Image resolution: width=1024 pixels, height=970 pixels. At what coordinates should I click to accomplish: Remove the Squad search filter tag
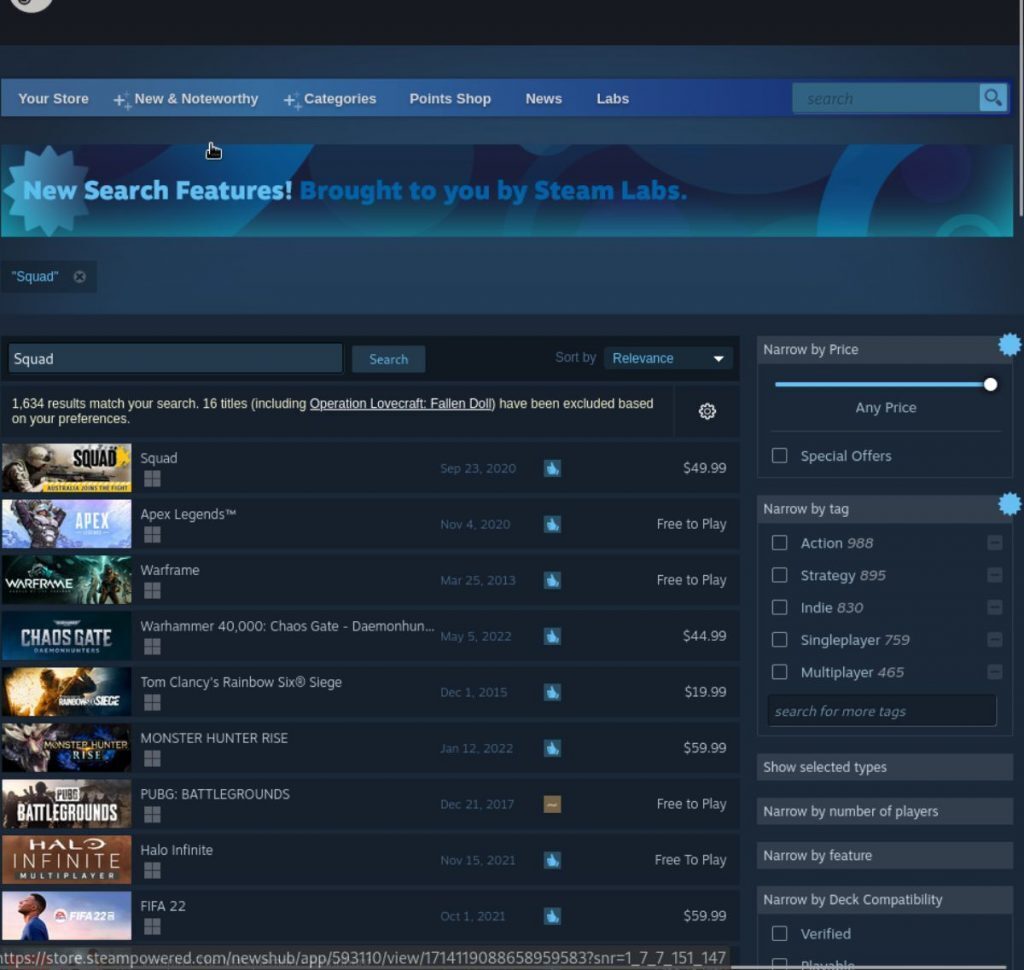(79, 276)
